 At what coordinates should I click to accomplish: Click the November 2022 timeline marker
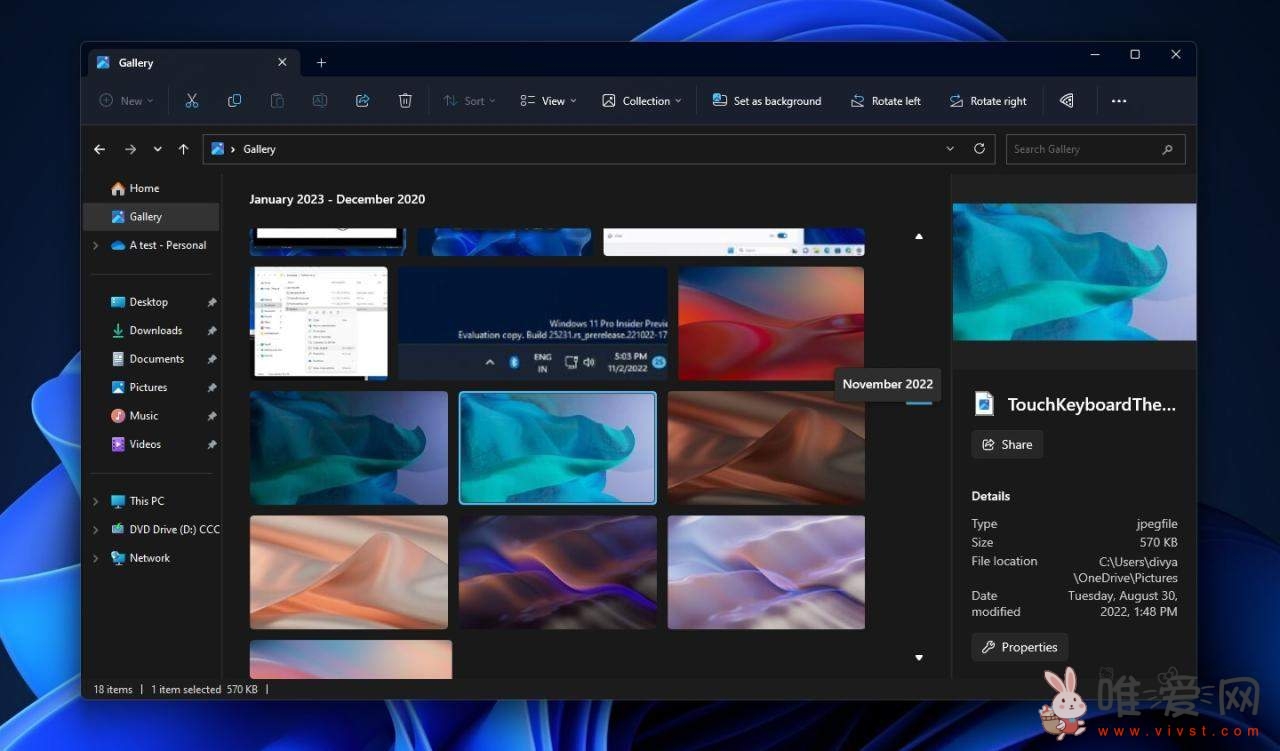pyautogui.click(x=919, y=402)
